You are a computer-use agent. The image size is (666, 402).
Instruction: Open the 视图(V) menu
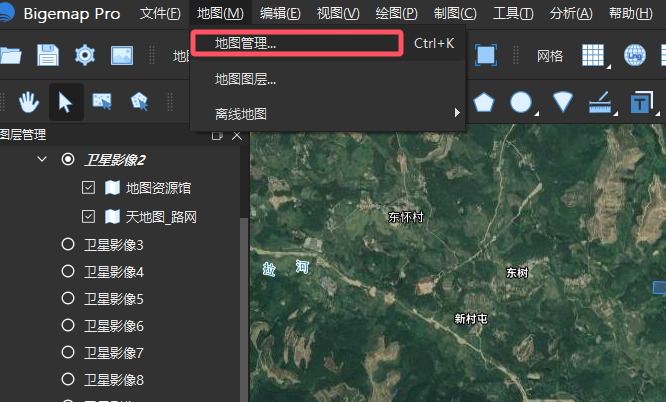point(338,14)
